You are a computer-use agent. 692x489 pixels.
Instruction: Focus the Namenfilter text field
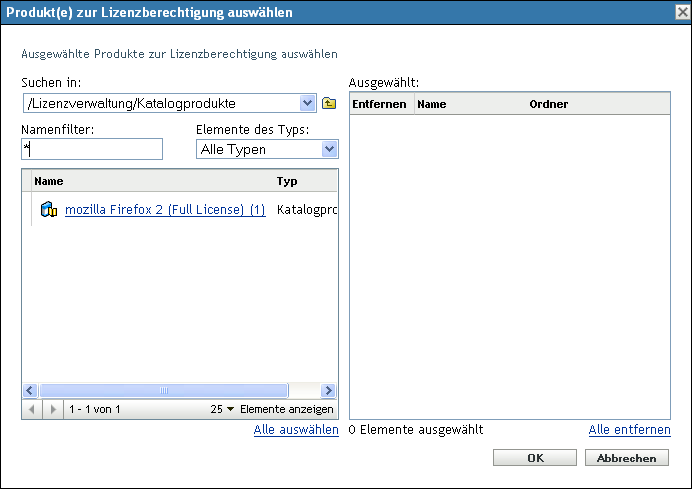[92, 149]
